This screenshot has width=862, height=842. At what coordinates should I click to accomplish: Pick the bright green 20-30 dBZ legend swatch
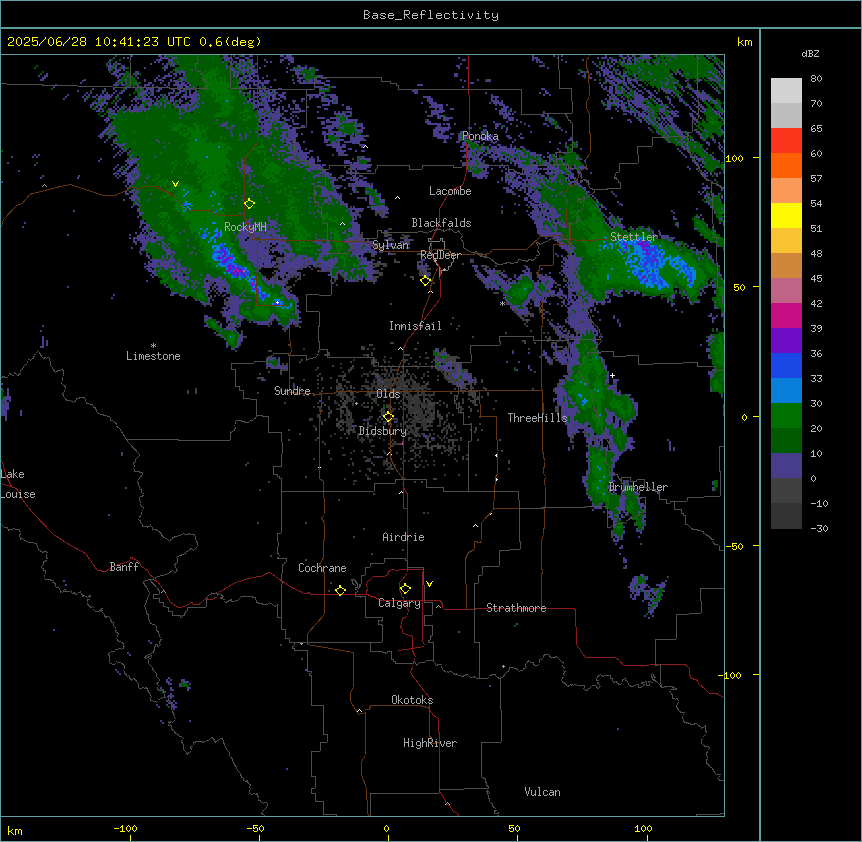click(x=786, y=416)
